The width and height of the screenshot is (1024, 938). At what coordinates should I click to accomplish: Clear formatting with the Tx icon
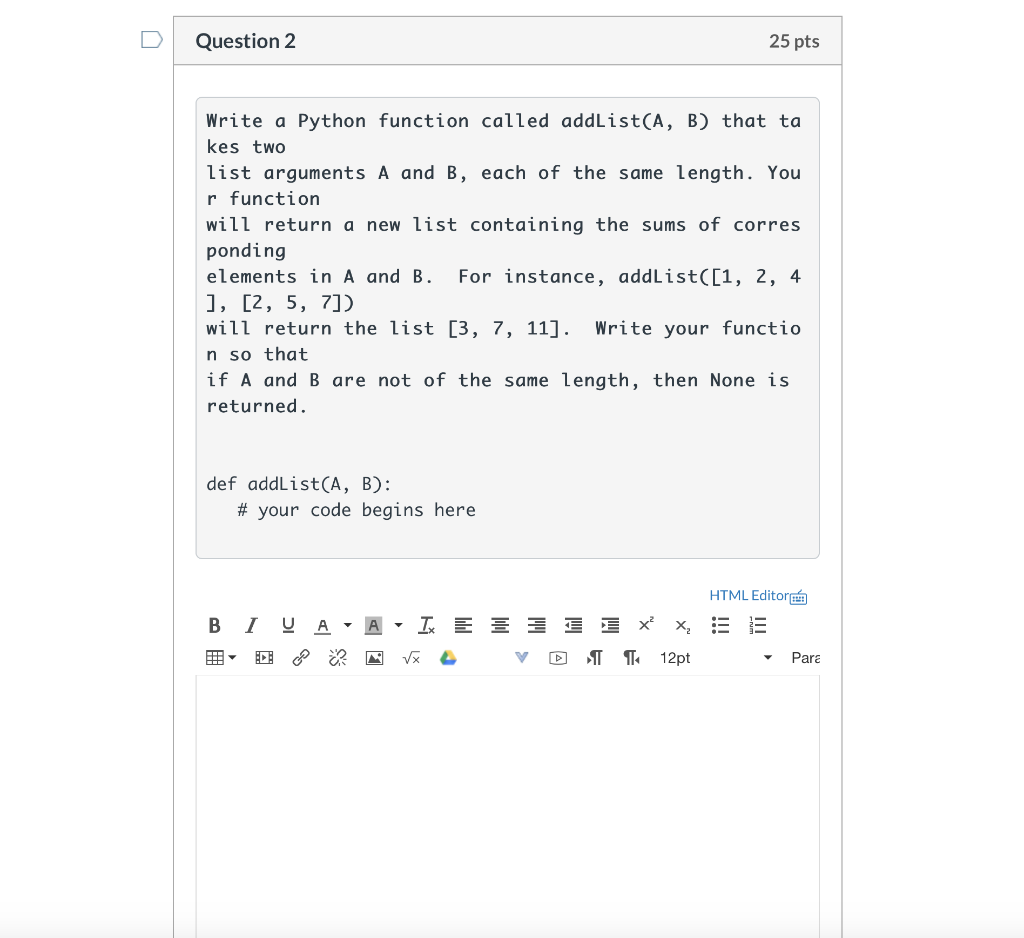(x=426, y=625)
